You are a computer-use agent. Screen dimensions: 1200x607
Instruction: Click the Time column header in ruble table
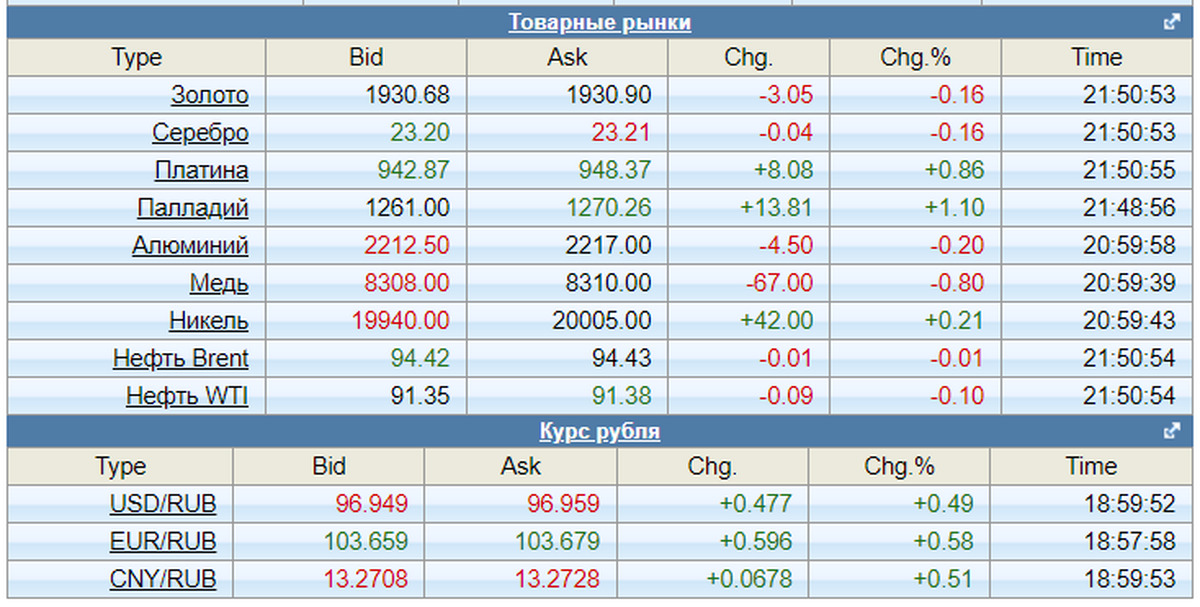1091,466
